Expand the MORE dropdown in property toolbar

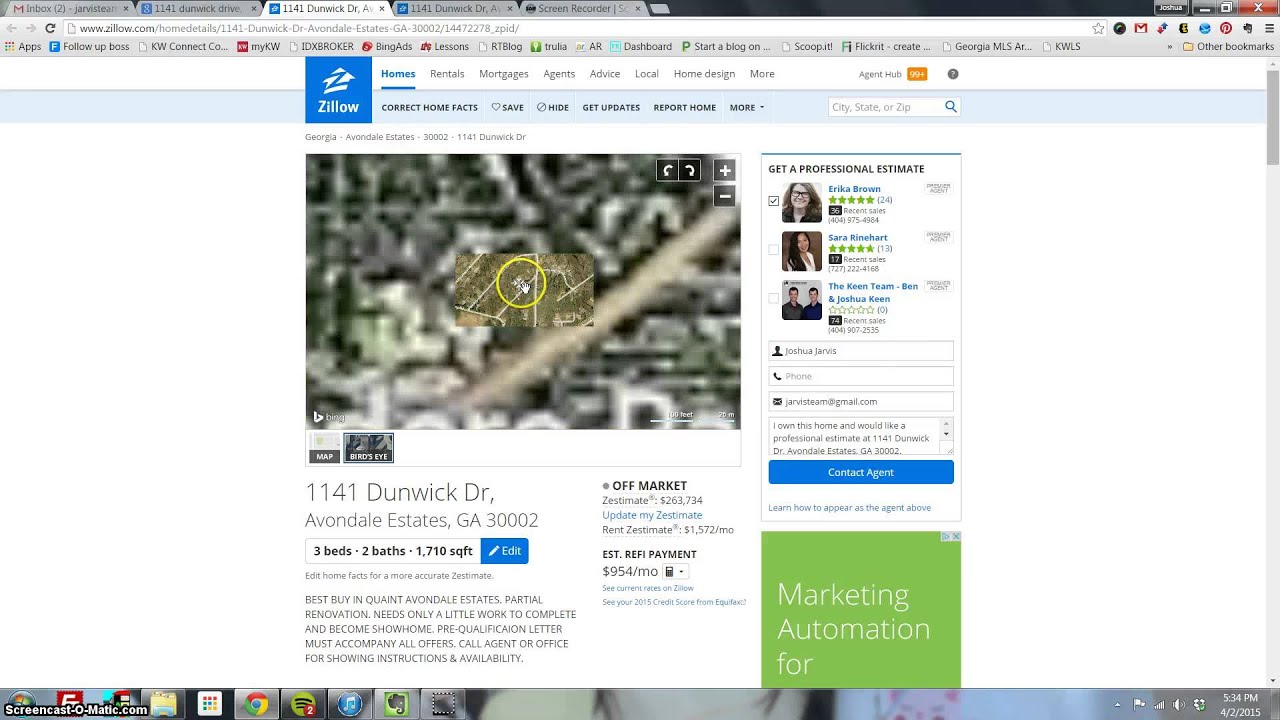[x=746, y=107]
